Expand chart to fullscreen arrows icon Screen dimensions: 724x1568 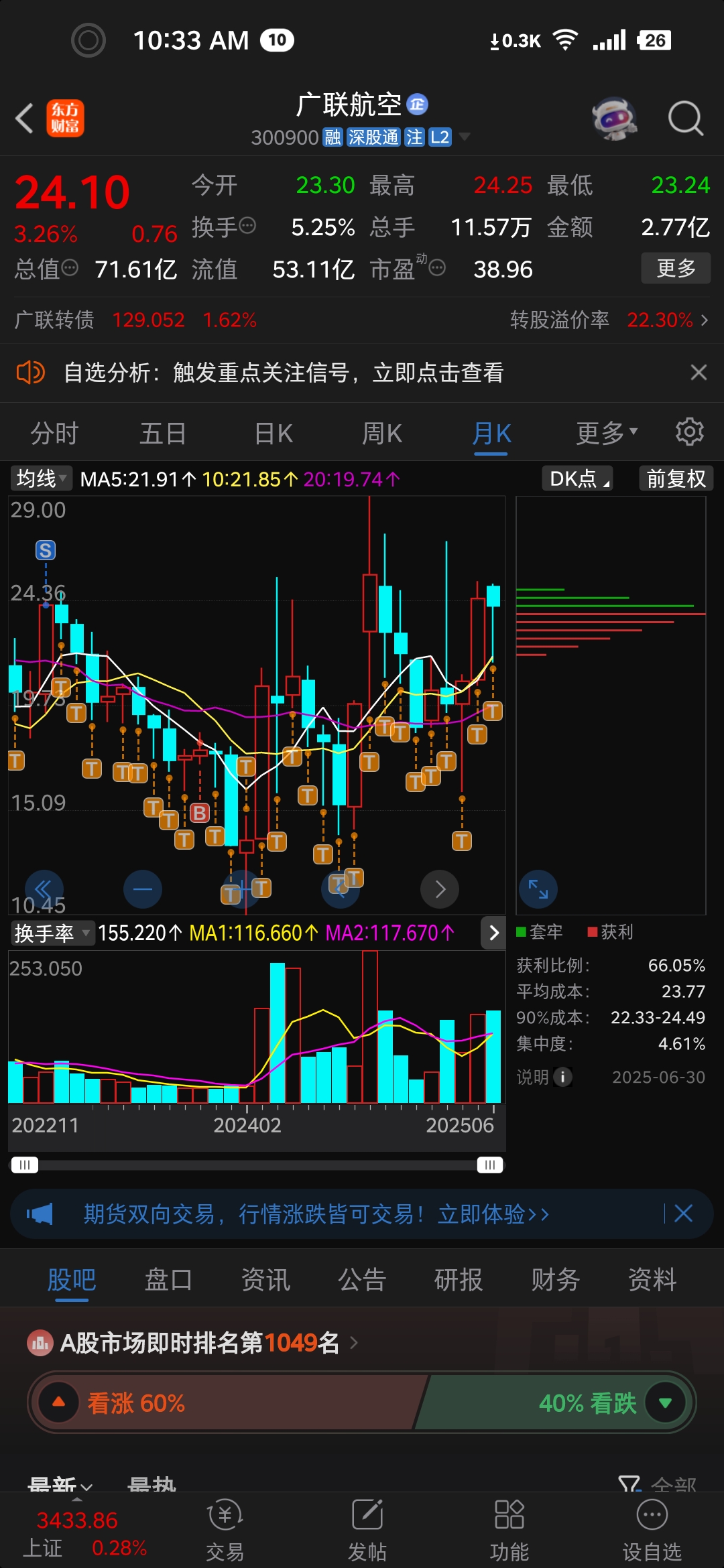tap(538, 889)
